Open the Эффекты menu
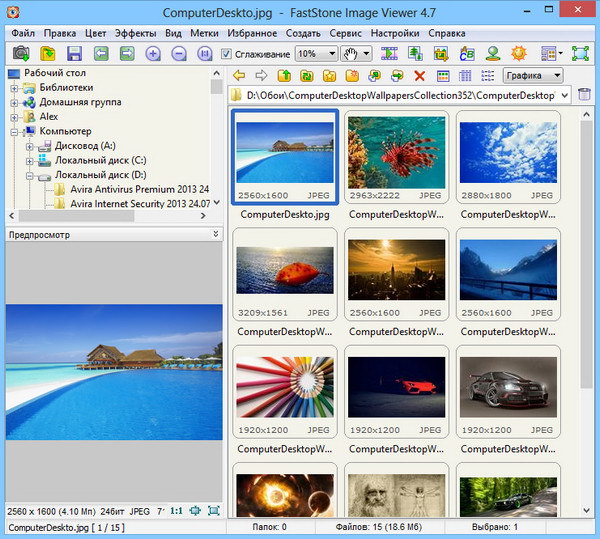This screenshot has height=539, width=600. [x=135, y=33]
